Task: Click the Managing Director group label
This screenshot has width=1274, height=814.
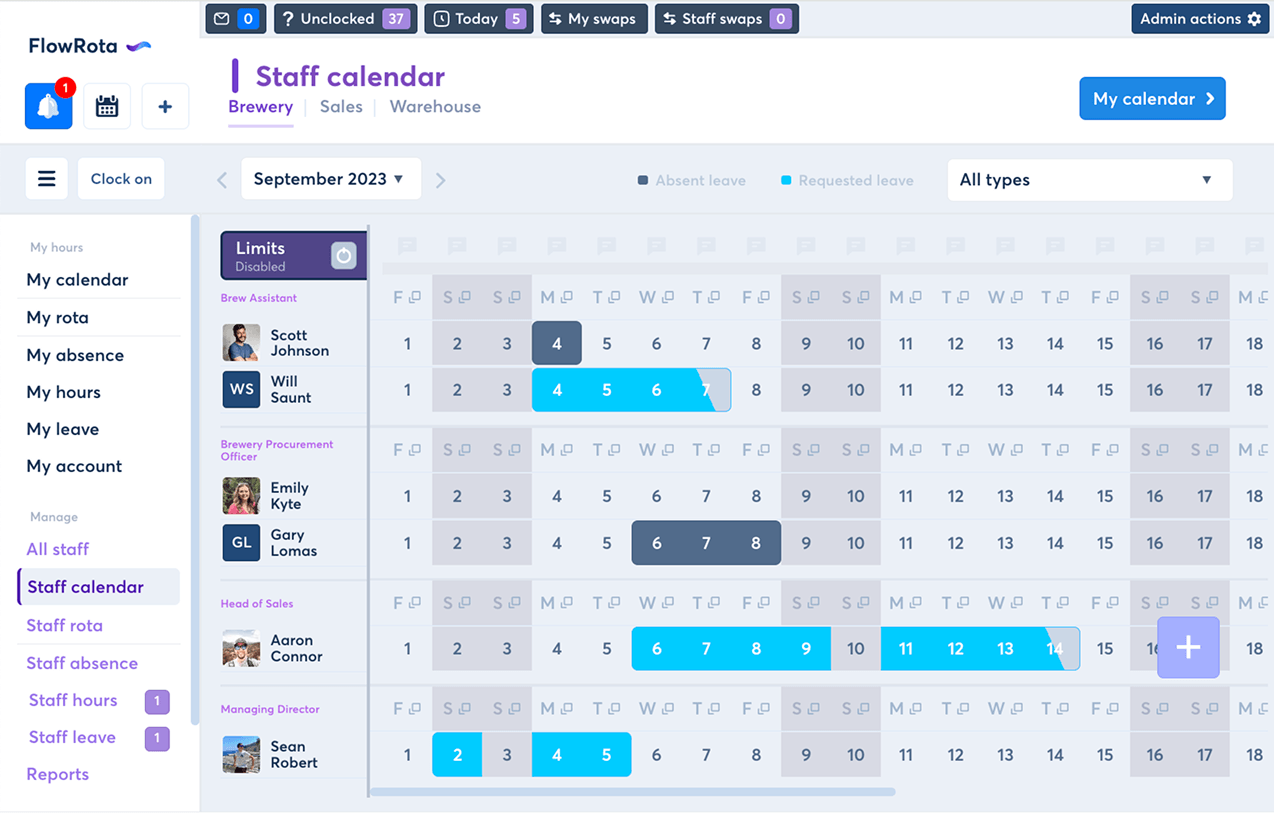Action: (x=270, y=709)
